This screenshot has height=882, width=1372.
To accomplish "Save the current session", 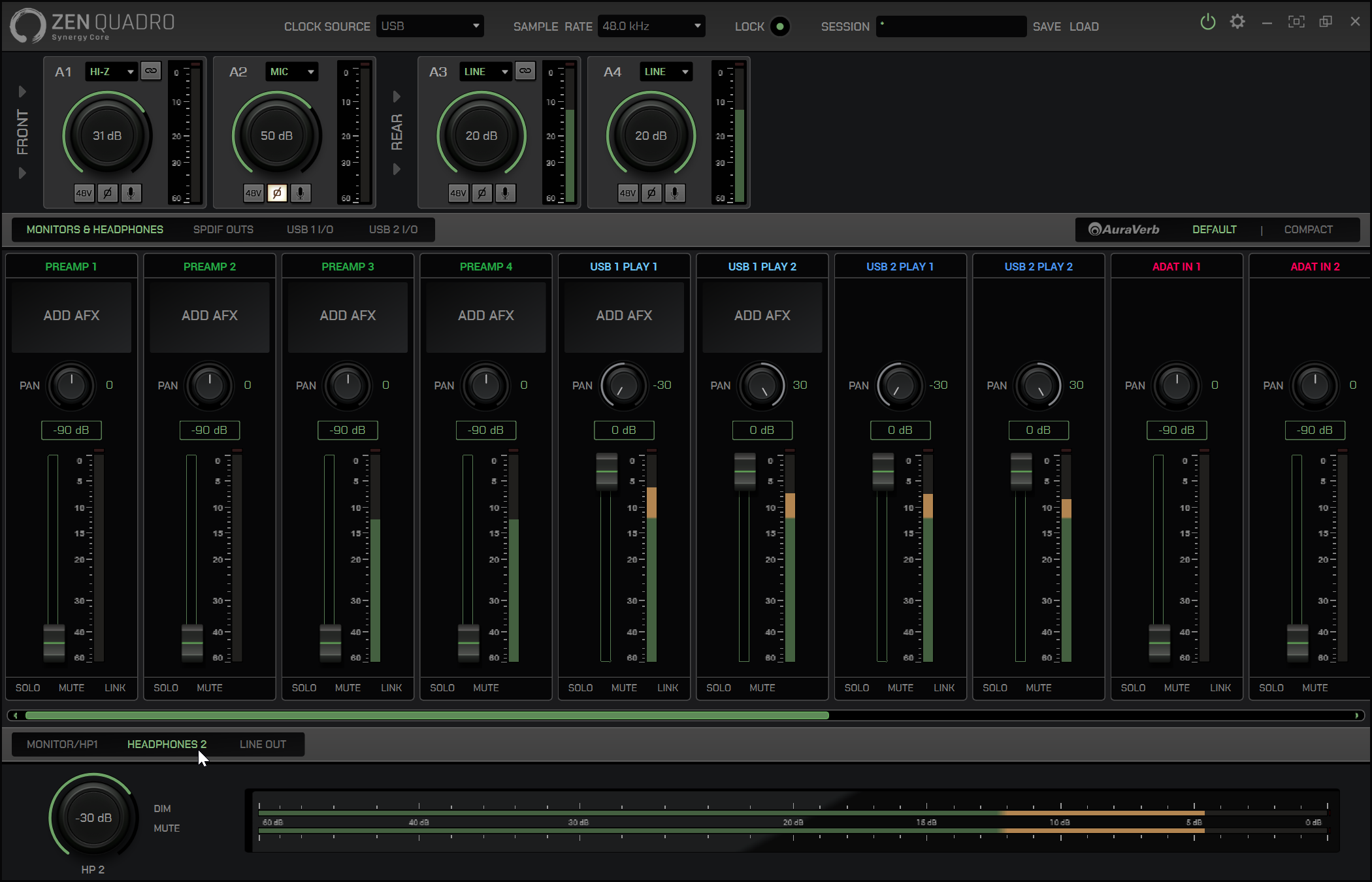I will pos(1047,27).
